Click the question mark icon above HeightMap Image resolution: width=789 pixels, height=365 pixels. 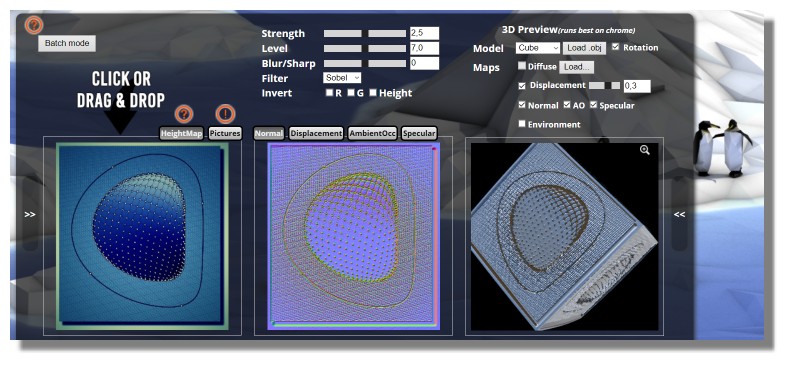pos(184,114)
